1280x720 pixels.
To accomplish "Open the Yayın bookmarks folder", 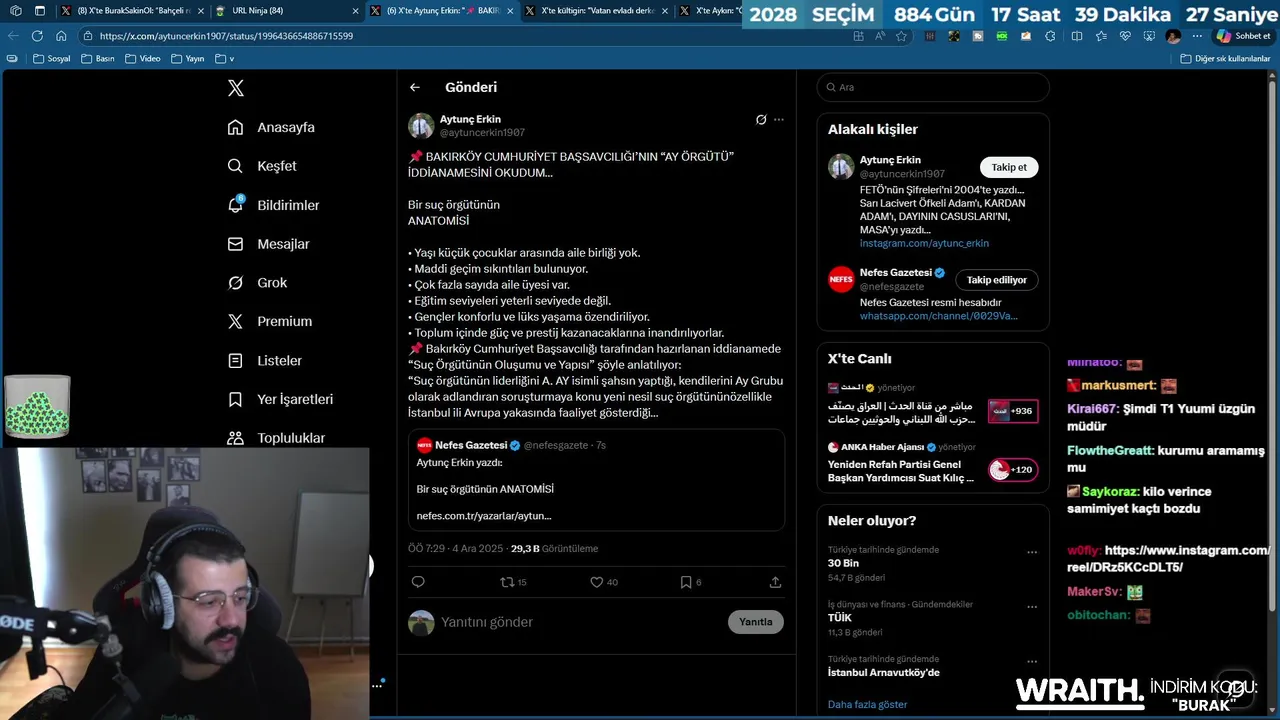I will pos(187,59).
